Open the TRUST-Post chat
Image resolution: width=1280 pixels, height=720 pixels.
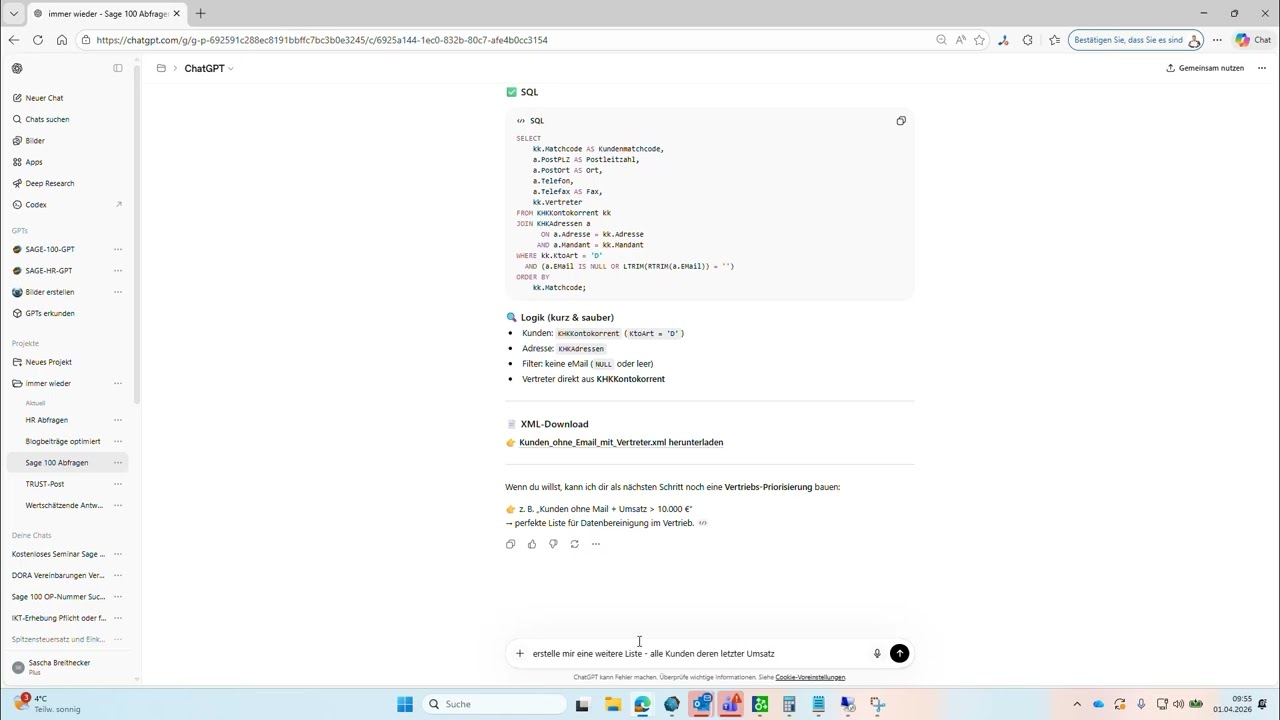(x=45, y=484)
